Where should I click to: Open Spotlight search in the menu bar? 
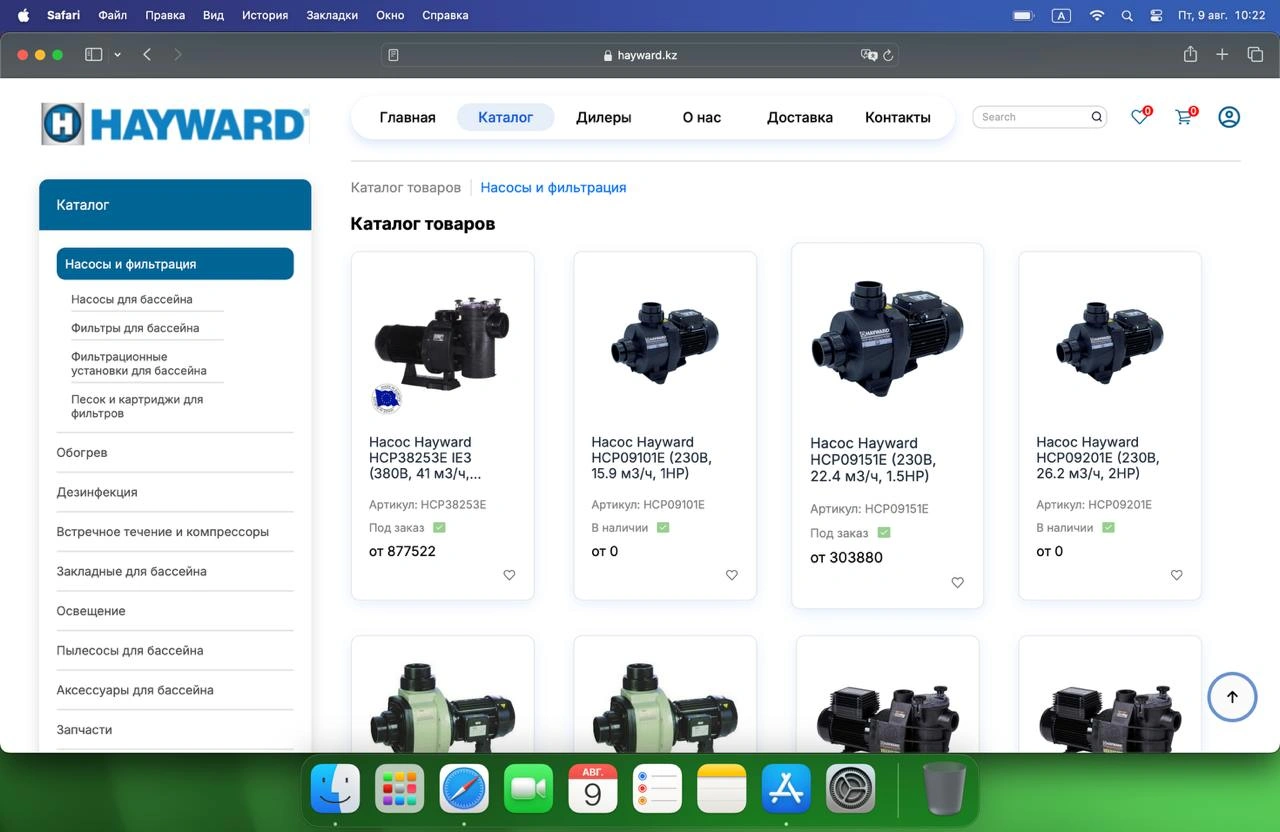1127,15
